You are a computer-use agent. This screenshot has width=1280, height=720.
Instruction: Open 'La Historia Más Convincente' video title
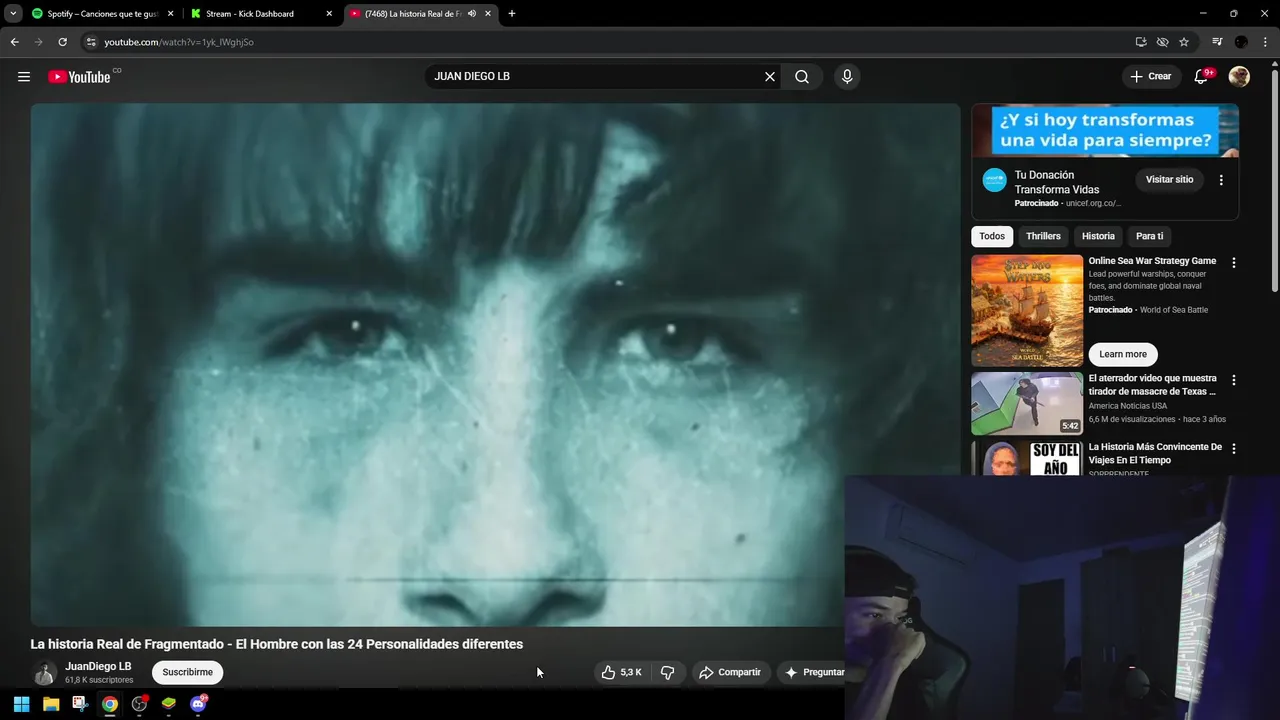point(1155,454)
